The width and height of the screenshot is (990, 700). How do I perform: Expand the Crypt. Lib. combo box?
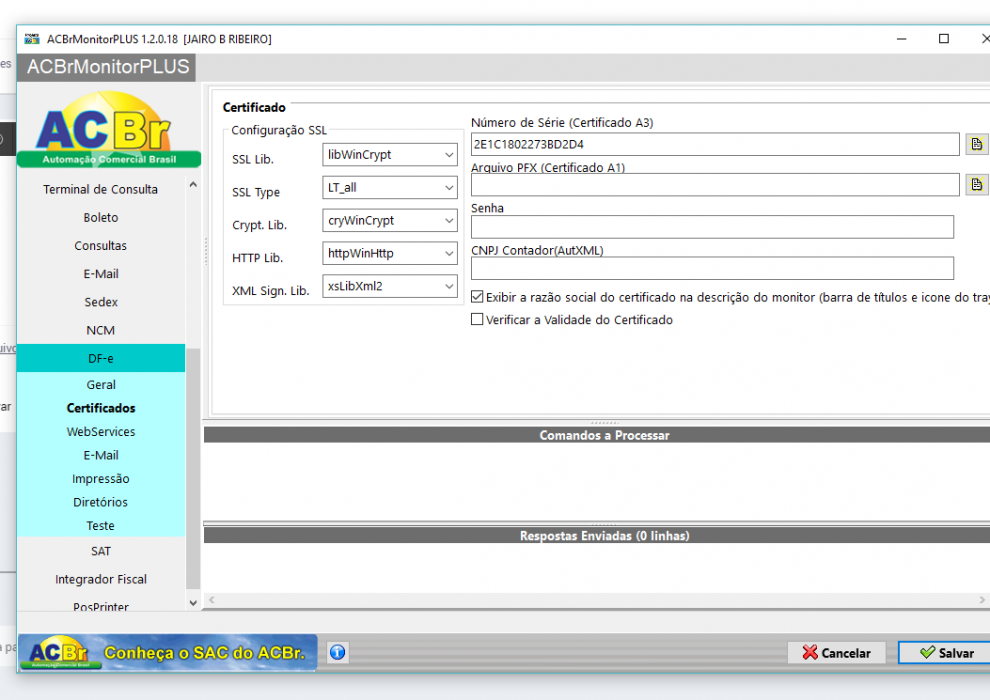point(390,220)
